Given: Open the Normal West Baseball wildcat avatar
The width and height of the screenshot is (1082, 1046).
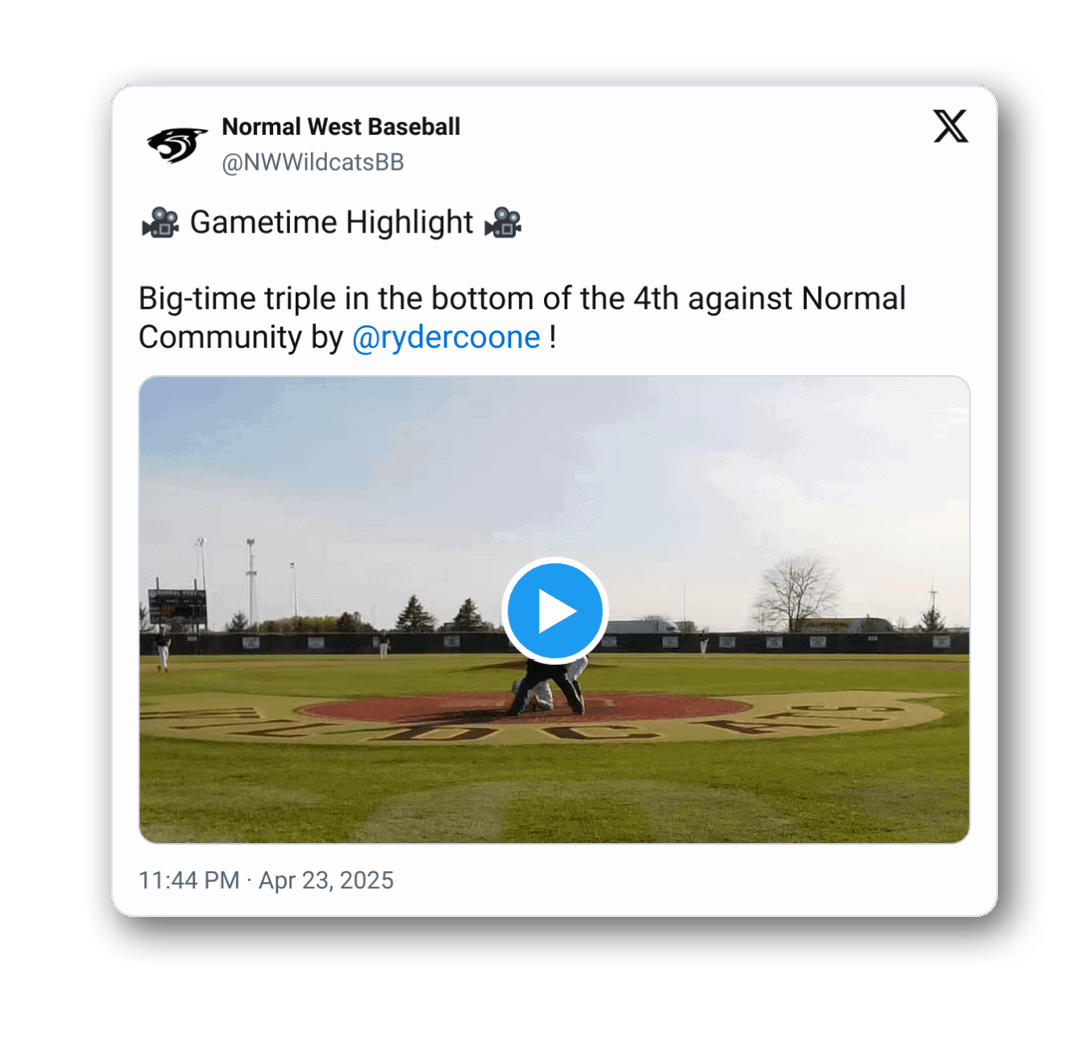Looking at the screenshot, I should point(177,144).
